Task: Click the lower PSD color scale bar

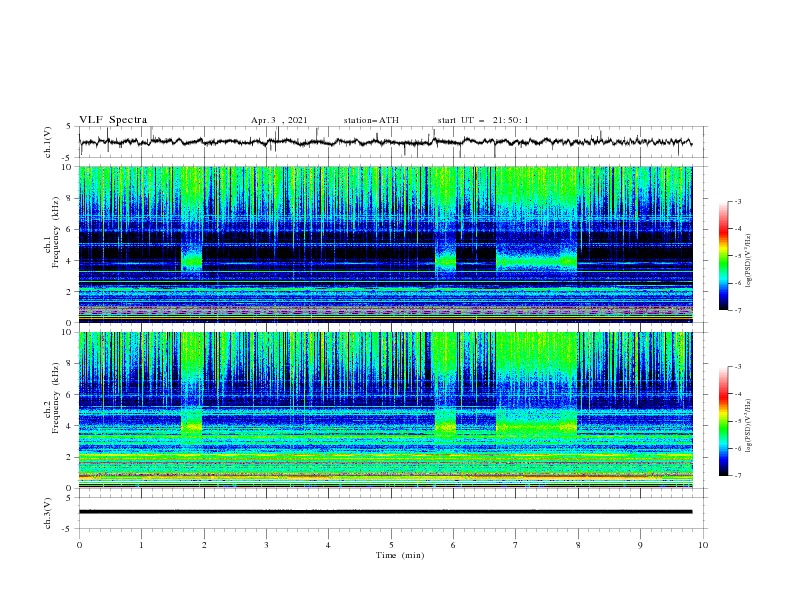Action: (724, 421)
